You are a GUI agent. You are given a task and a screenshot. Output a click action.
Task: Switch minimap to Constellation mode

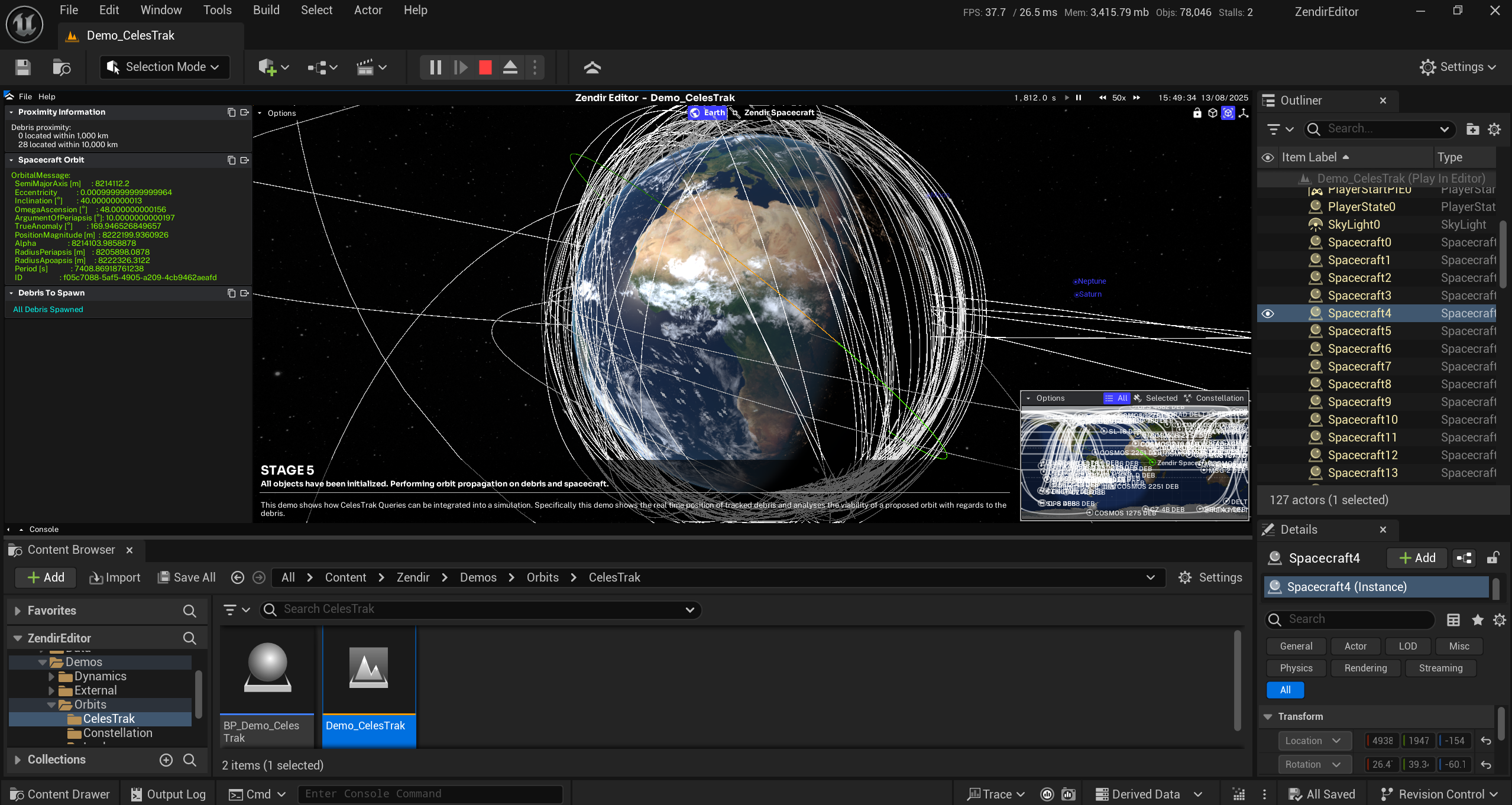(1213, 398)
